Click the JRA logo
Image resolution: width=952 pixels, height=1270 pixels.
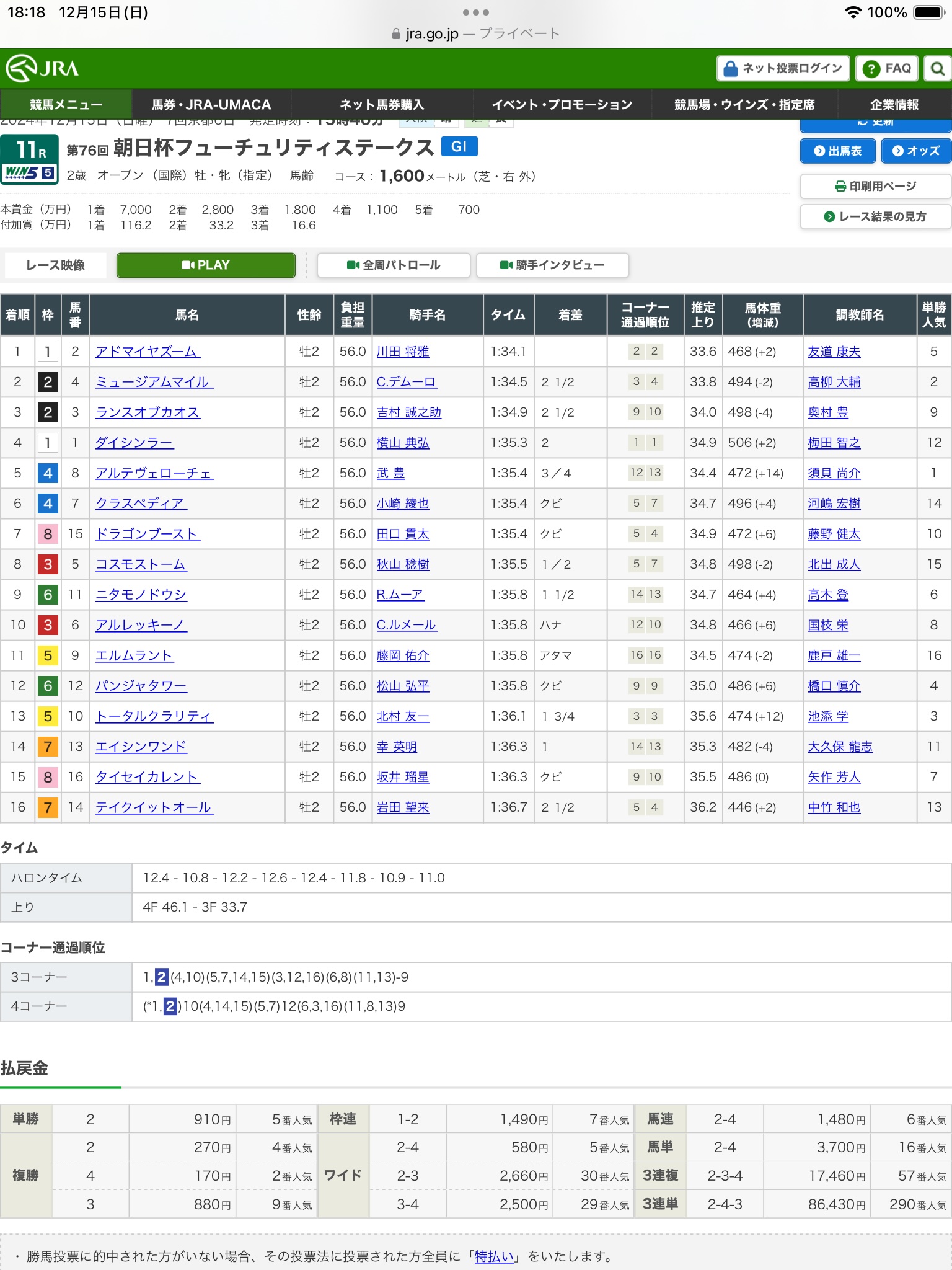(42, 68)
